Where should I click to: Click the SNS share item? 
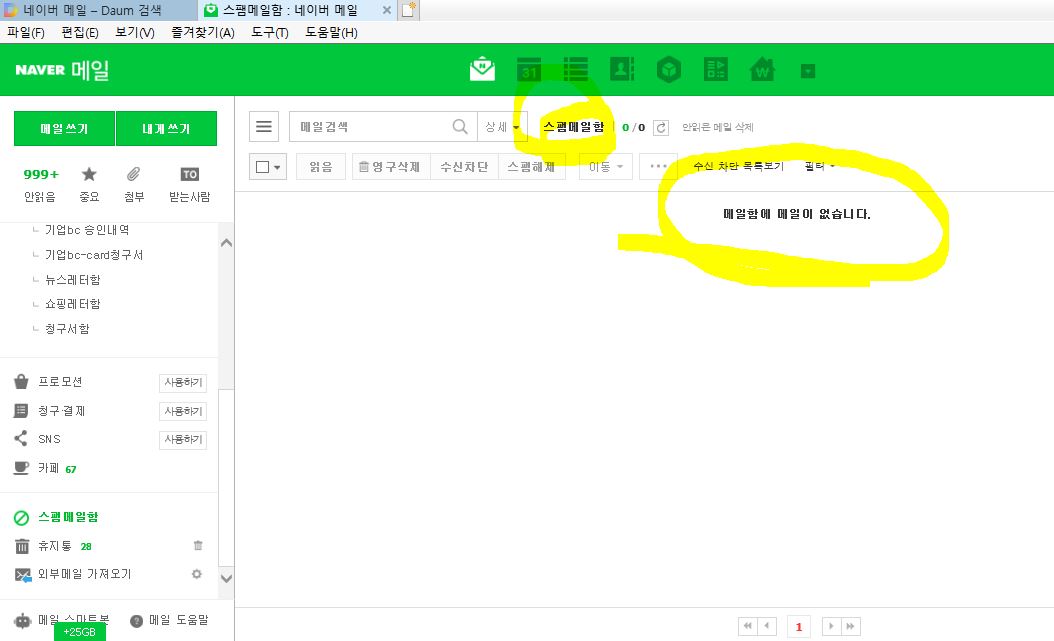pos(38,439)
